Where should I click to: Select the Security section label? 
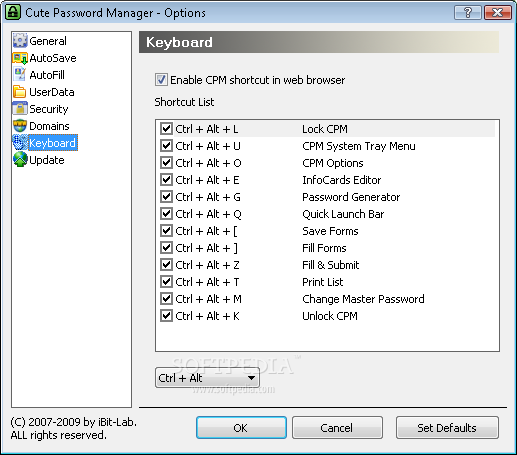click(49, 109)
